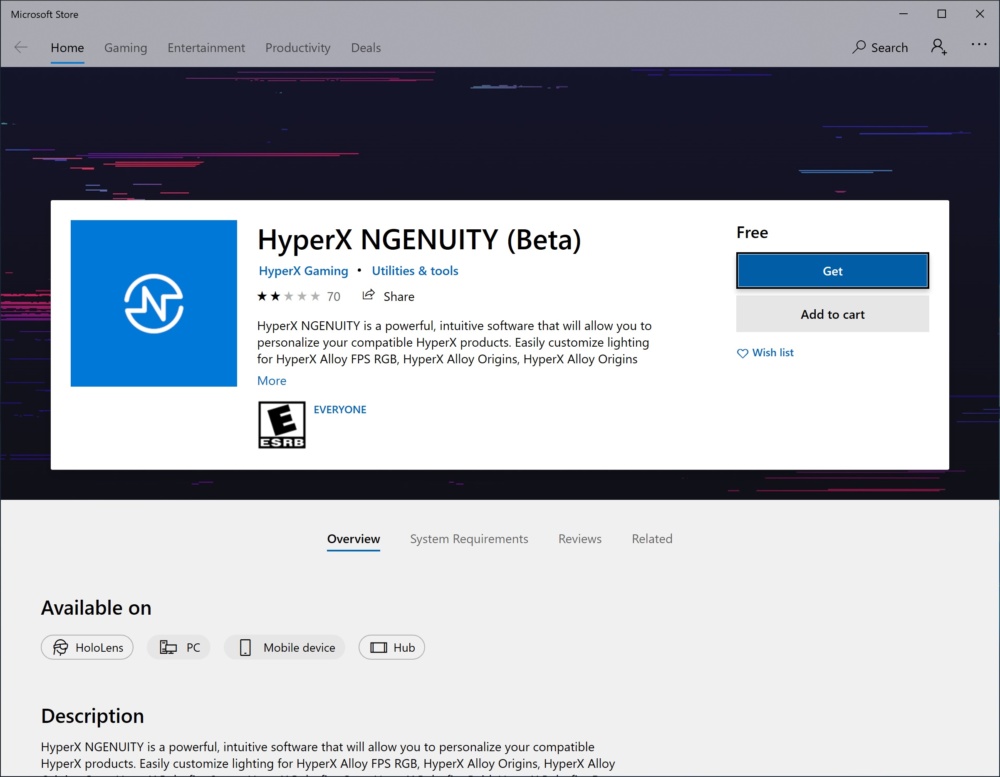This screenshot has height=777, width=1000.
Task: Open HyperX Gaming publisher link
Action: [304, 270]
